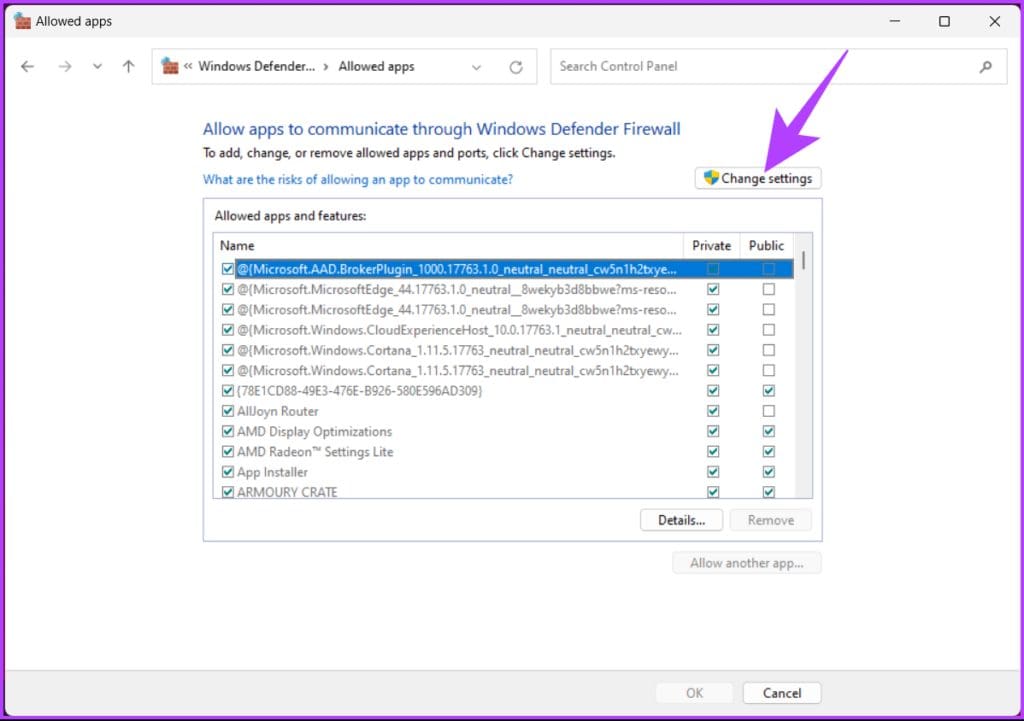Disable Private access for AMD Display Optimizations
The width and height of the screenshot is (1024, 721).
[713, 431]
